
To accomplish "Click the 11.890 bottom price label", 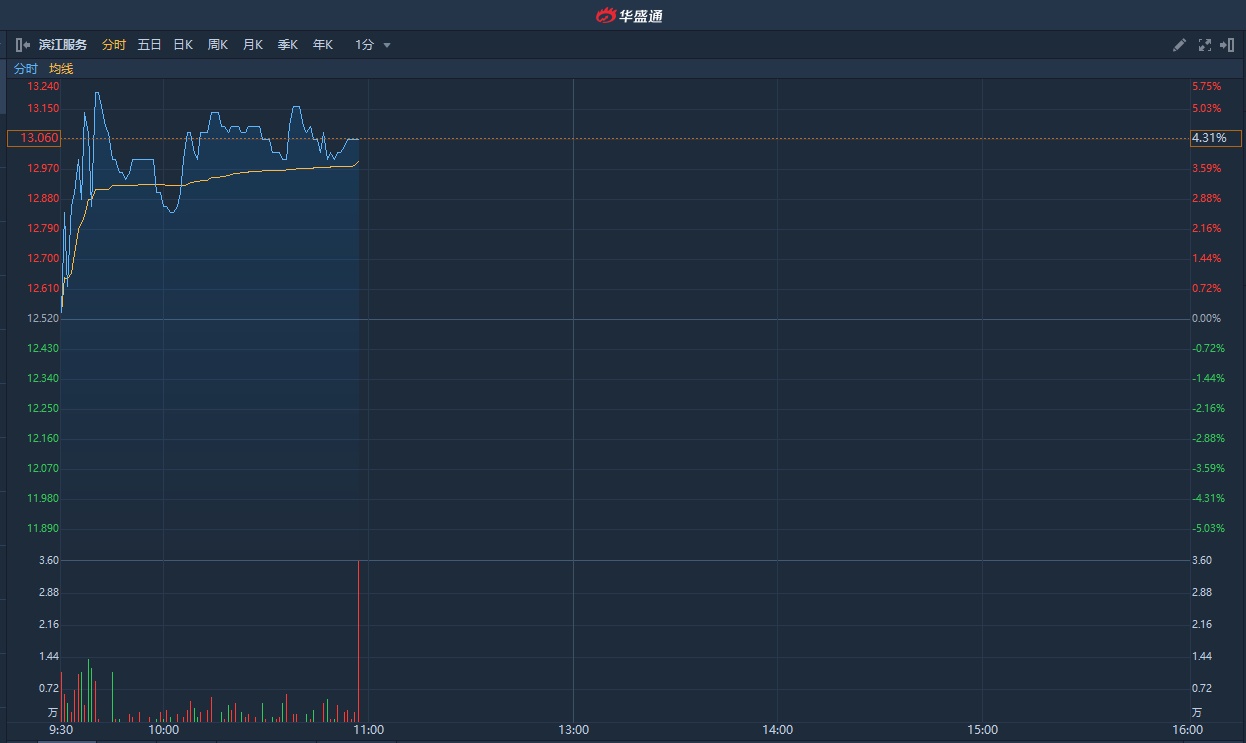I will point(43,528).
